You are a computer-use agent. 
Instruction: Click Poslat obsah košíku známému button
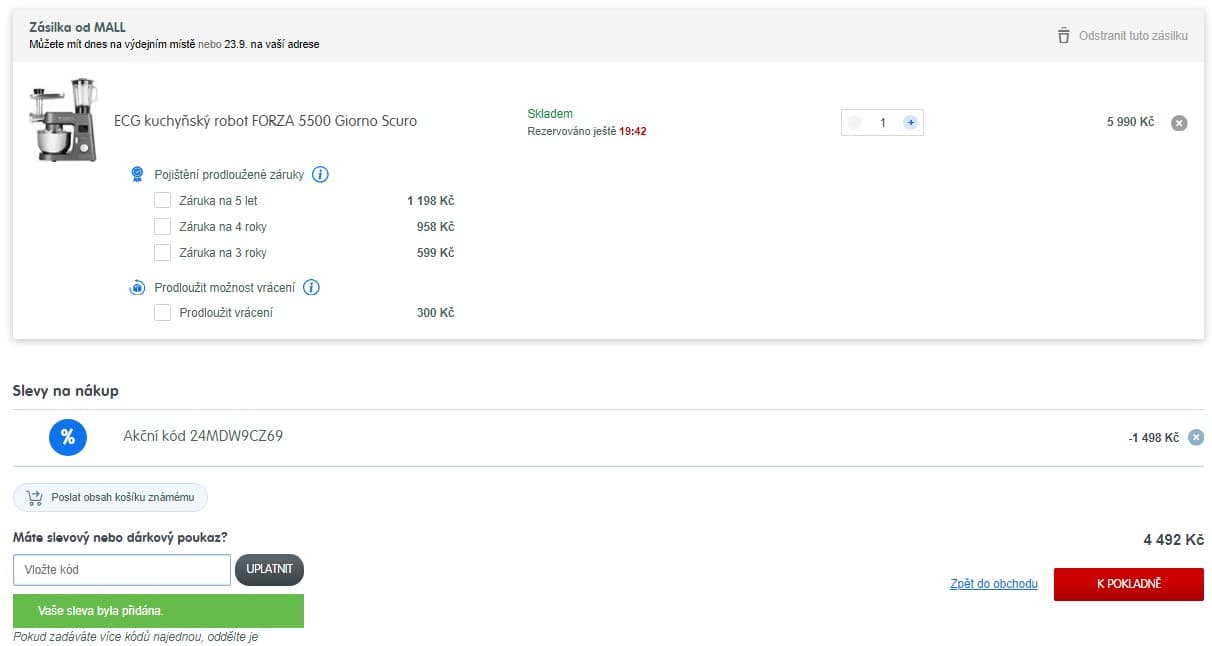110,497
